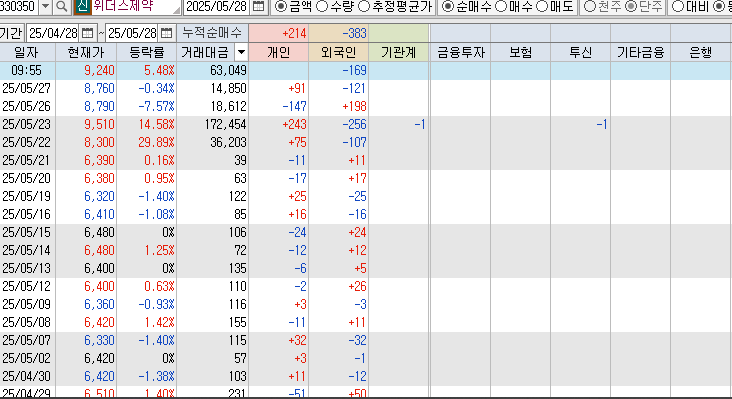This screenshot has width=732, height=399.
Task: Click the 1.25% change on 25/05/14
Action: click(159, 251)
